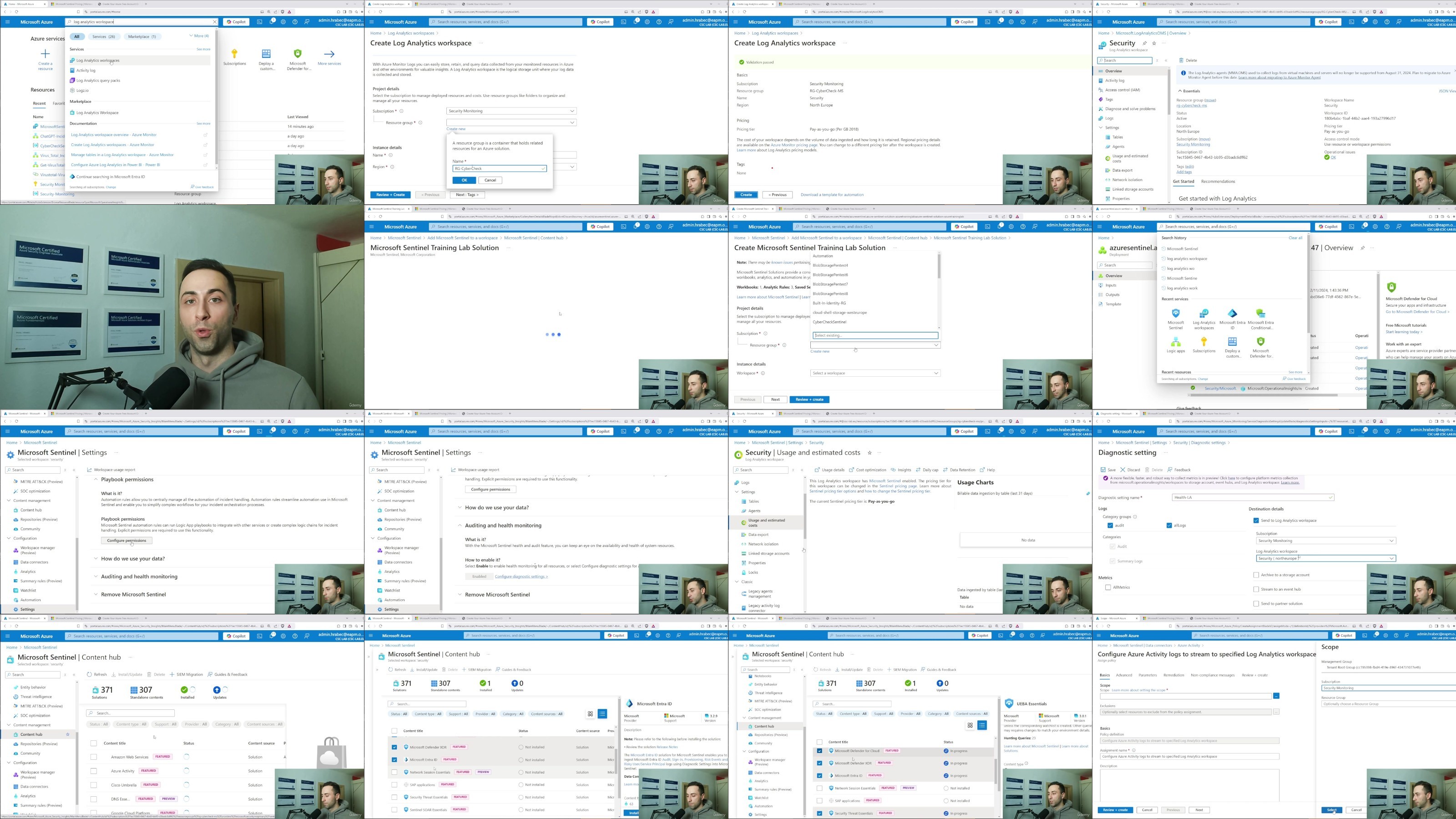Open the Non-compliance messages tab
The image size is (1456, 819).
point(1213,675)
